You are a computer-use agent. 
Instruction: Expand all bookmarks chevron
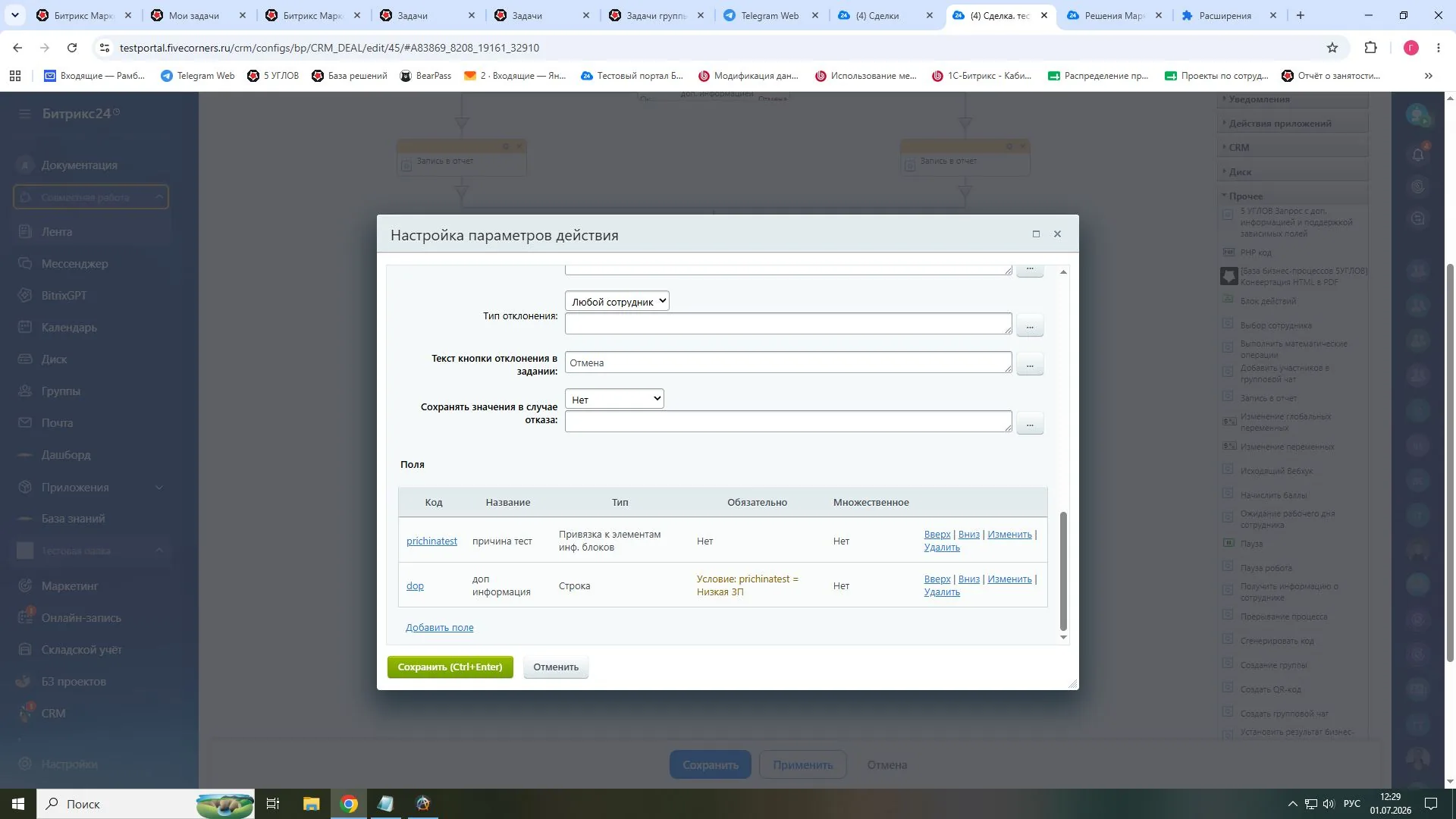[1429, 76]
